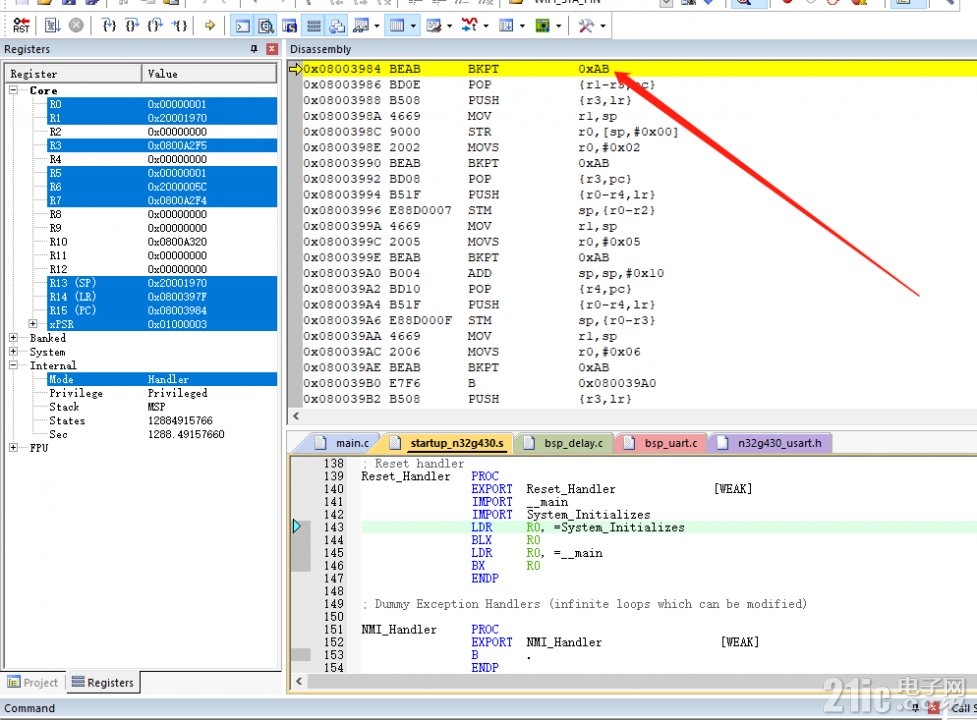
Task: Click editor horizontal scroll left arrow
Action: tap(299, 681)
